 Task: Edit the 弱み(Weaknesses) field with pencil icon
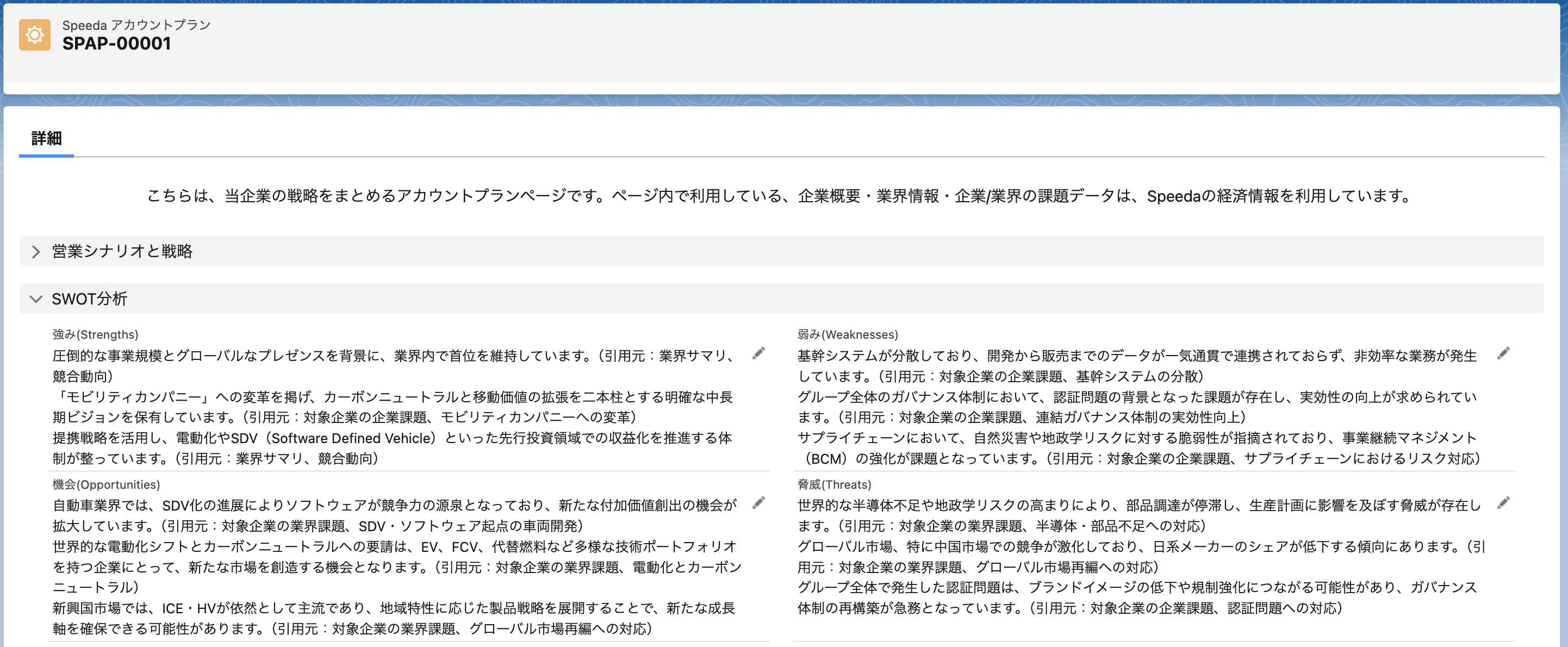point(1503,353)
